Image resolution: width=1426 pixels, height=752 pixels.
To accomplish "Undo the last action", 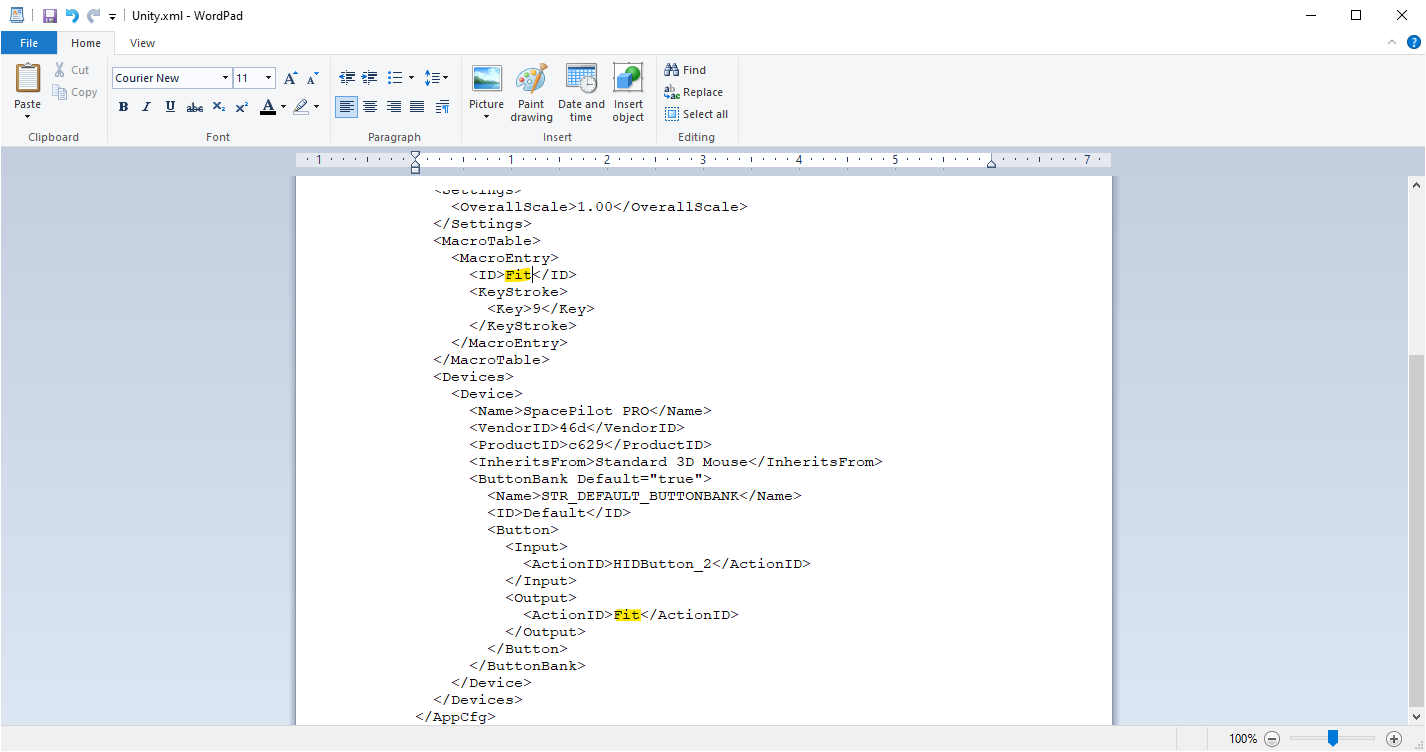I will click(x=72, y=16).
